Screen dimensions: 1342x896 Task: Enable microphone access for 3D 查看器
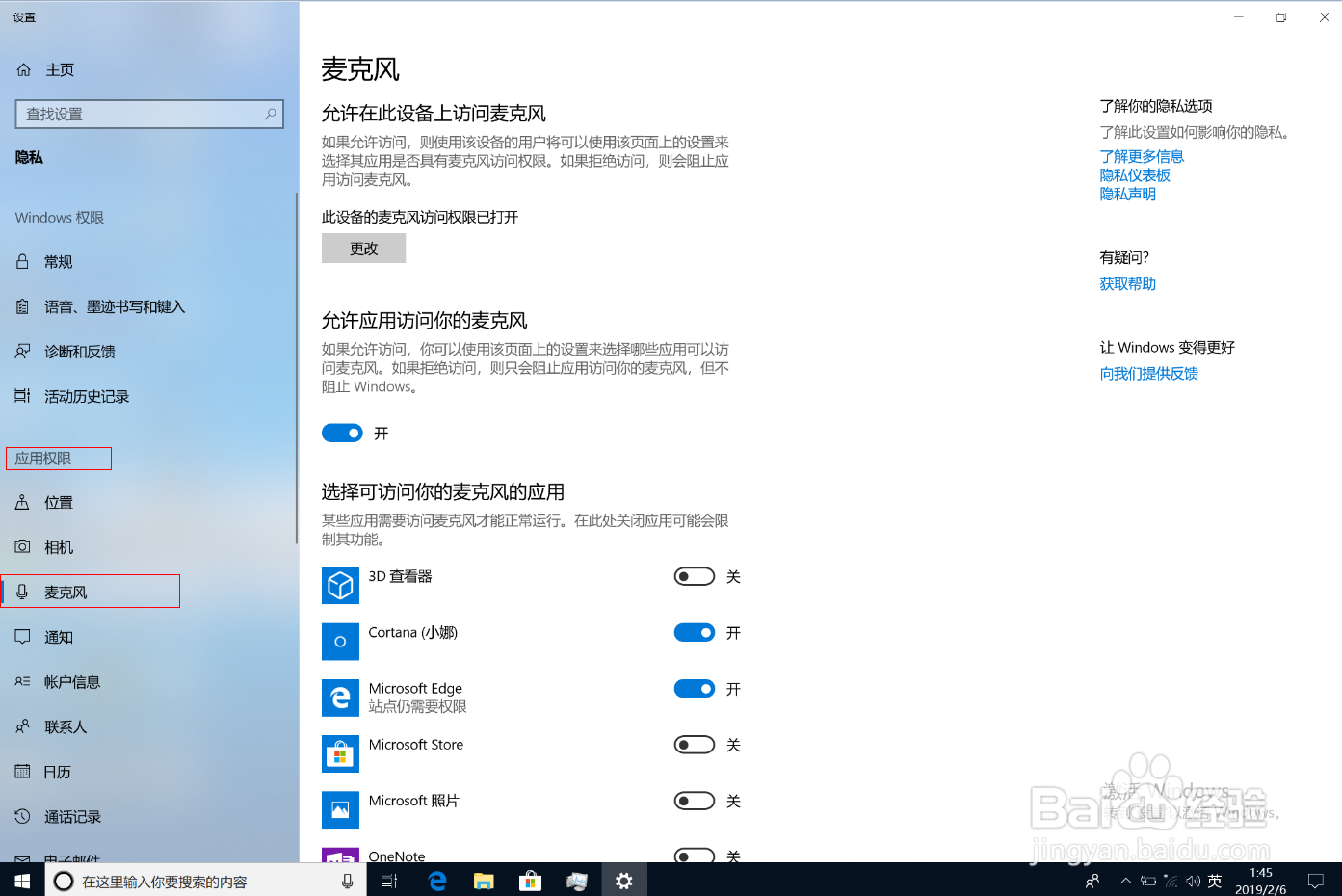(x=694, y=575)
